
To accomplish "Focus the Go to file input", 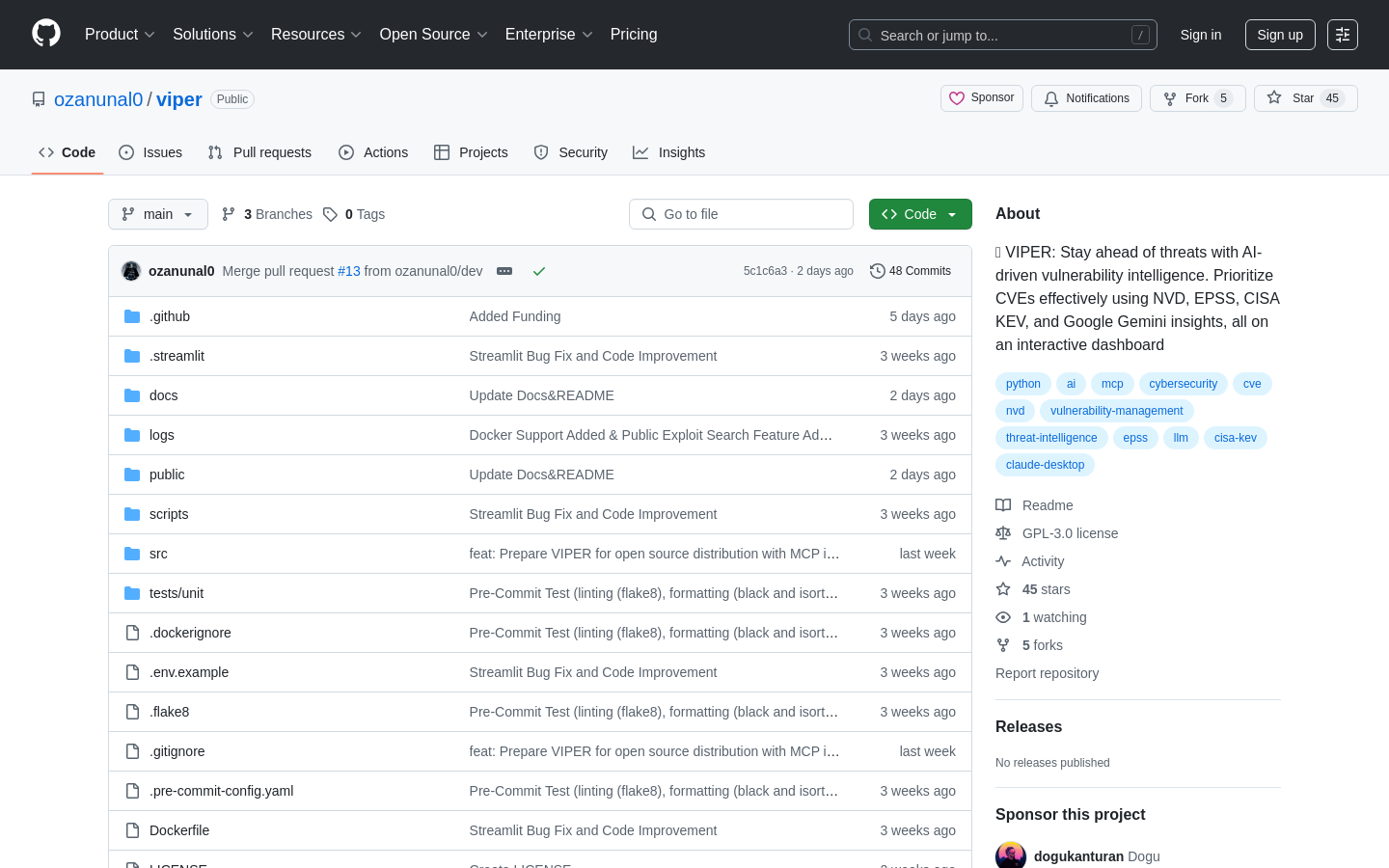I will [x=741, y=214].
